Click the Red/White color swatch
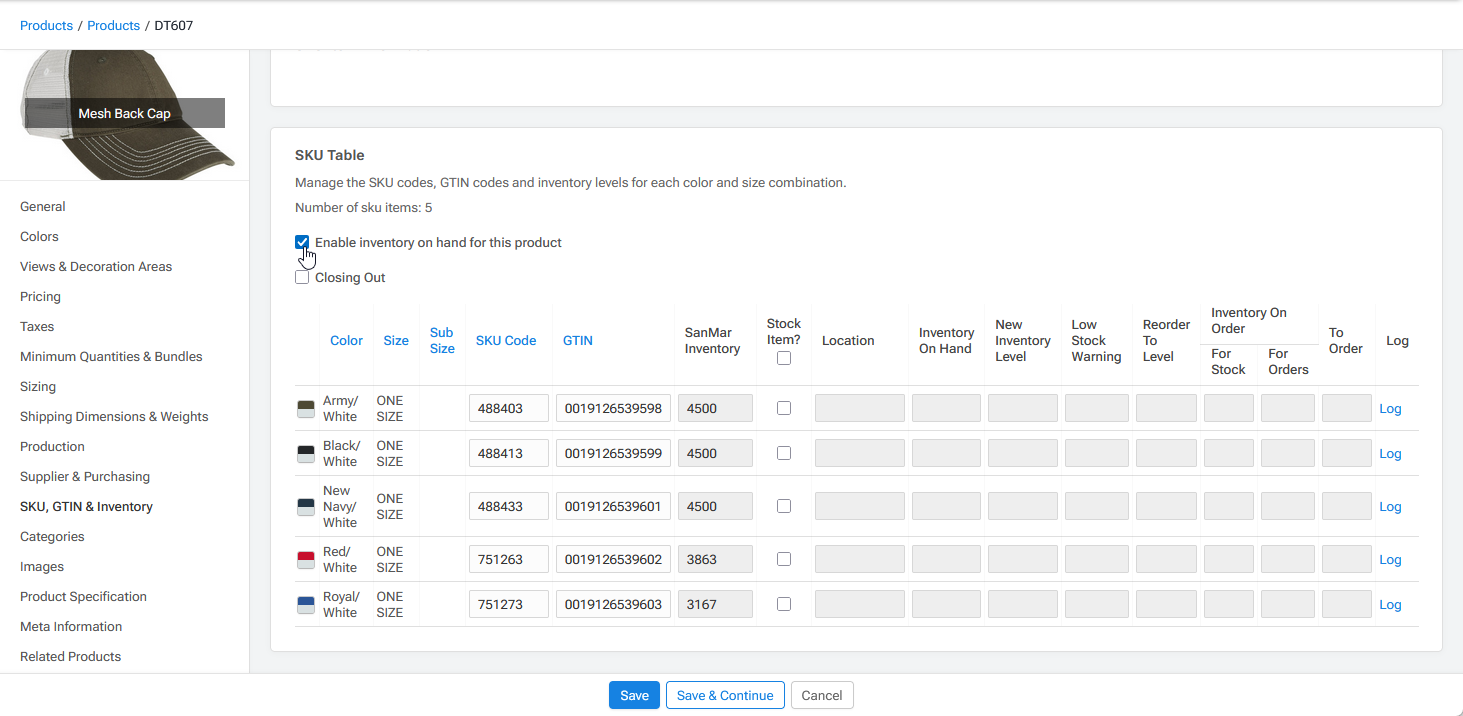1463x716 pixels. [305, 559]
